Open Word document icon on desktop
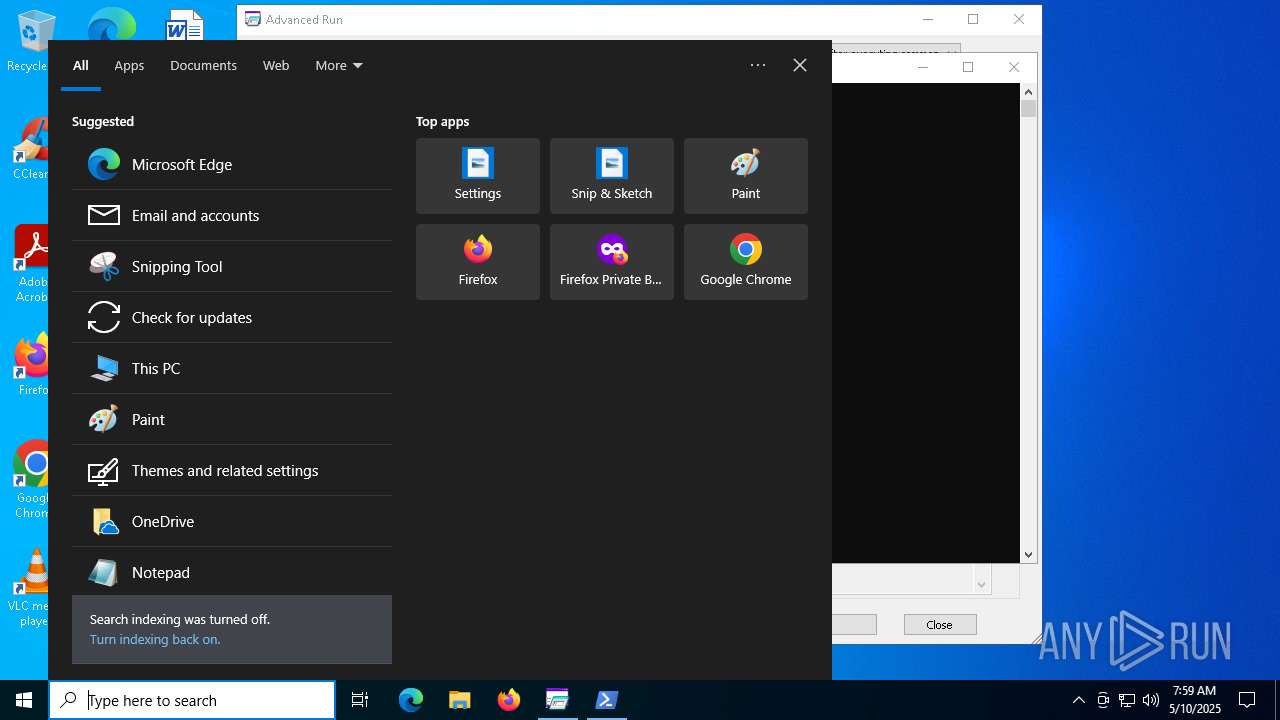Screen dimensions: 1280x720 pyautogui.click(x=185, y=25)
